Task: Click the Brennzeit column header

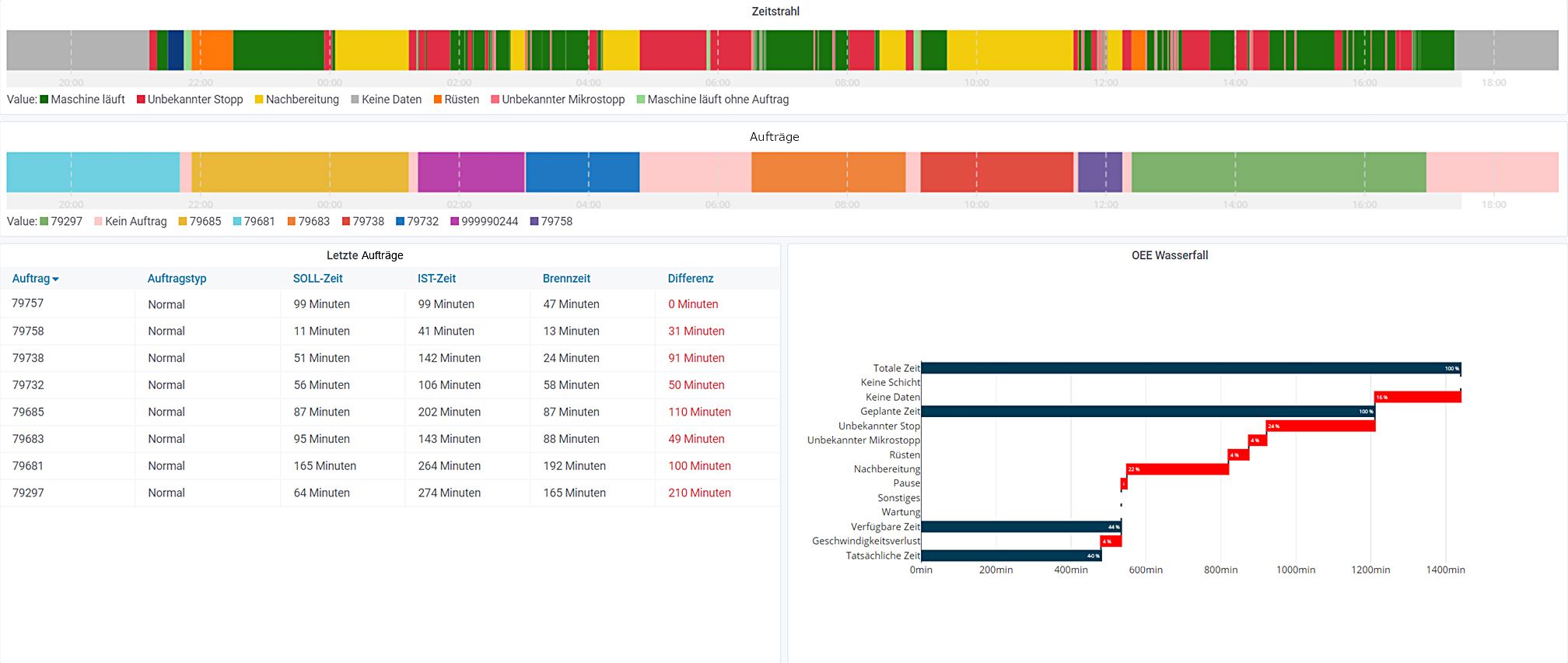Action: [566, 279]
